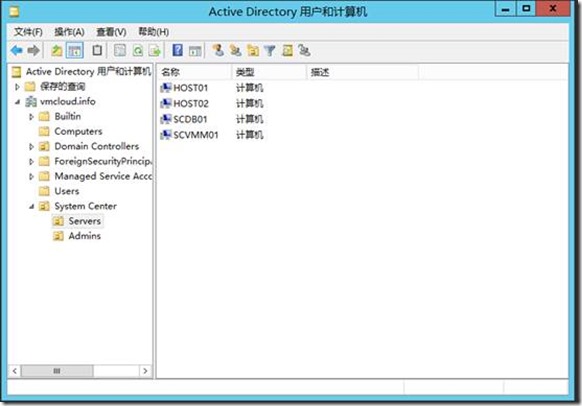Open Properties via the toolbar sheet icon
The image size is (582, 406).
click(x=120, y=50)
